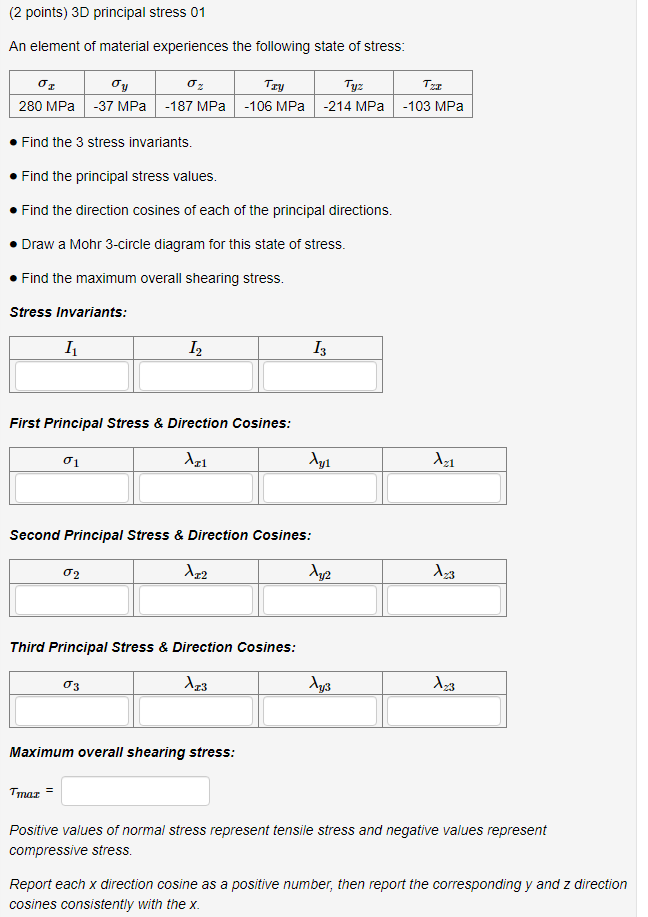Click the τmax shearing stress input field
This screenshot has width=648, height=917.
[134, 790]
